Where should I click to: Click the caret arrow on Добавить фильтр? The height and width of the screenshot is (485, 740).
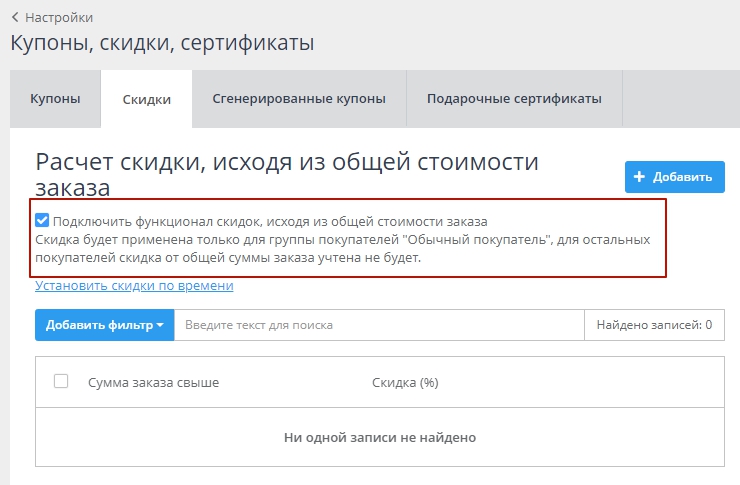click(x=160, y=326)
